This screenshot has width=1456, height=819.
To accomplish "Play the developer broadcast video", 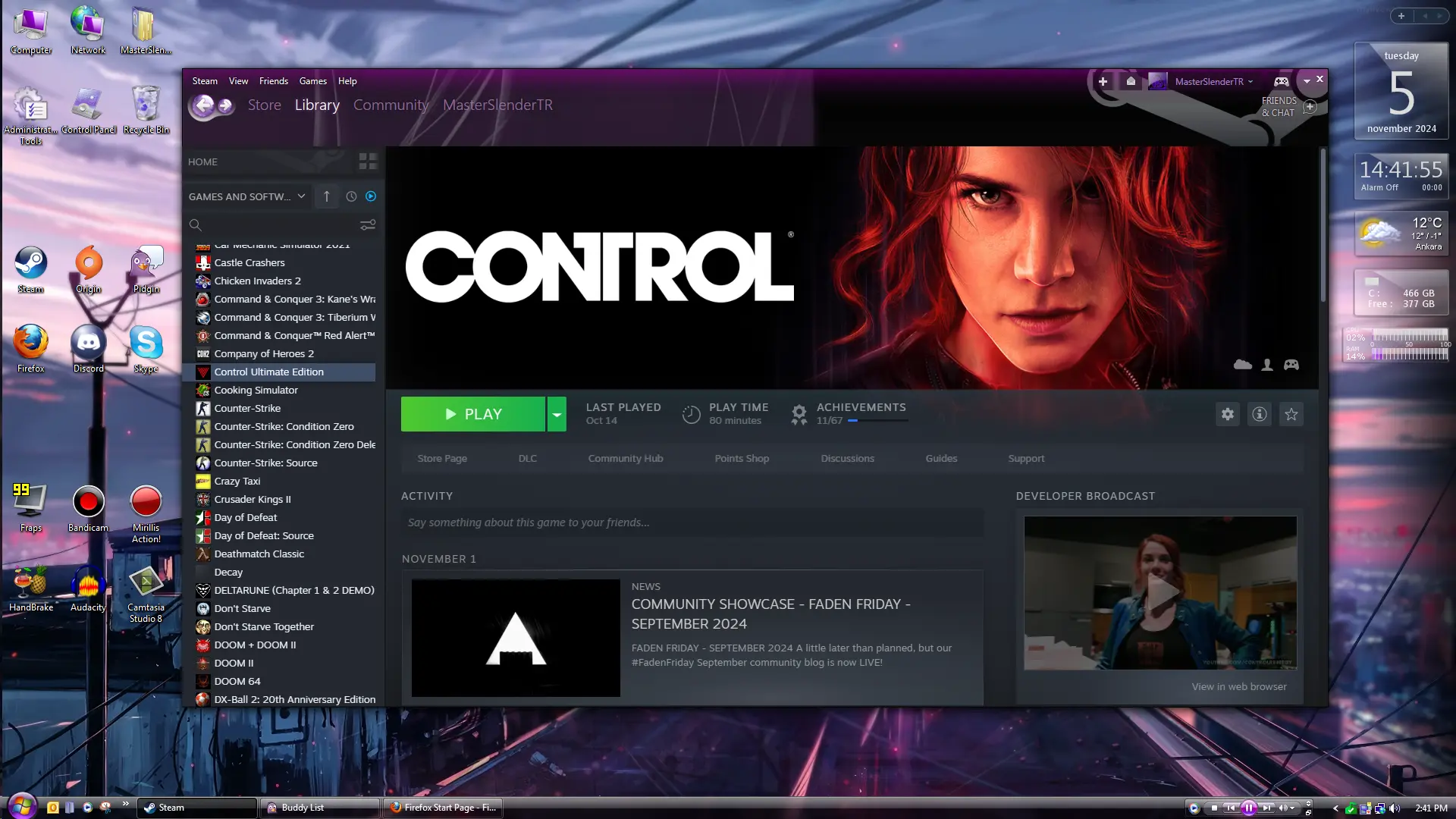I will 1160,593.
